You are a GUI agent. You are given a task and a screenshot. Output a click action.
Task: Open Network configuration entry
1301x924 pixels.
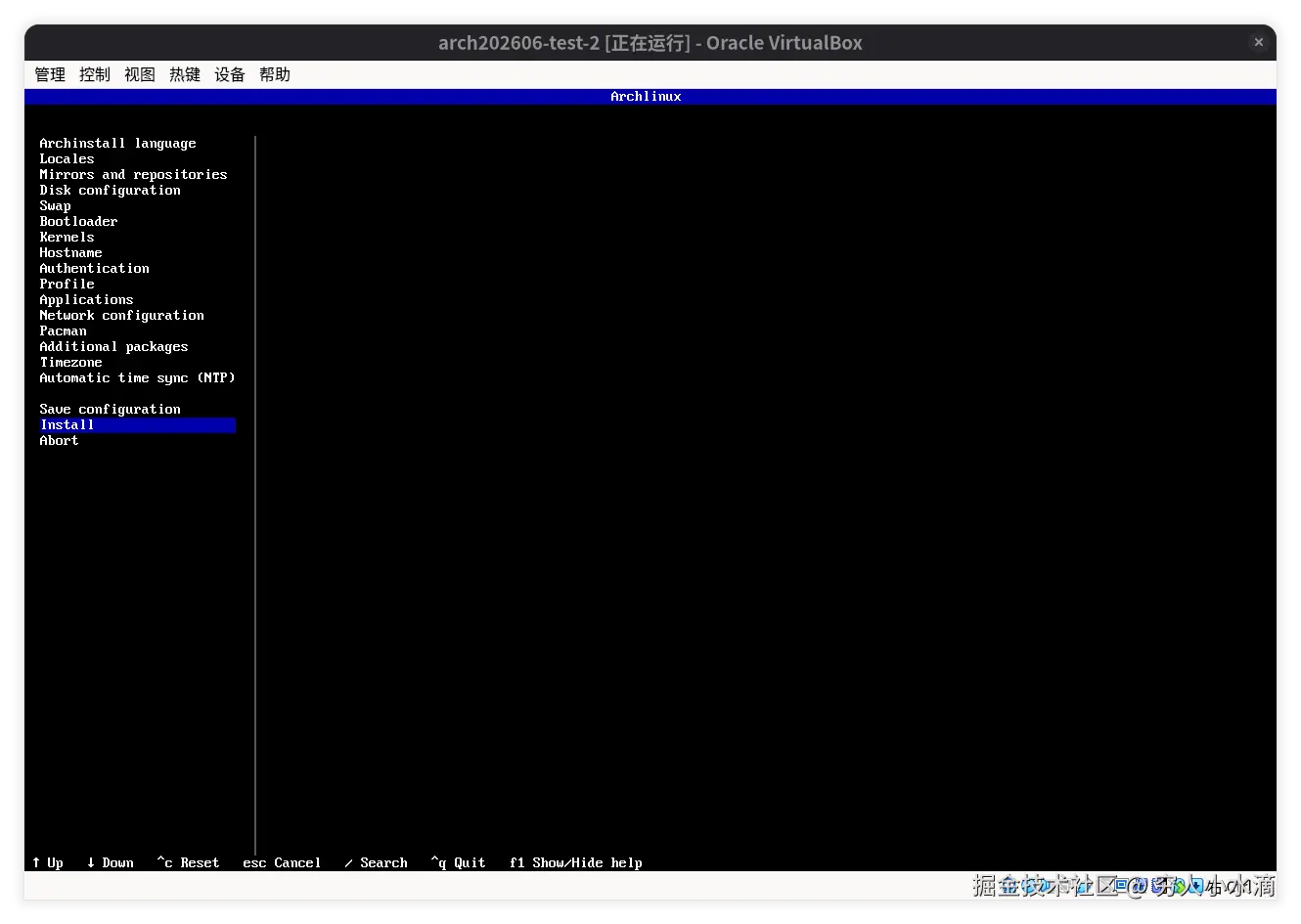(x=121, y=316)
